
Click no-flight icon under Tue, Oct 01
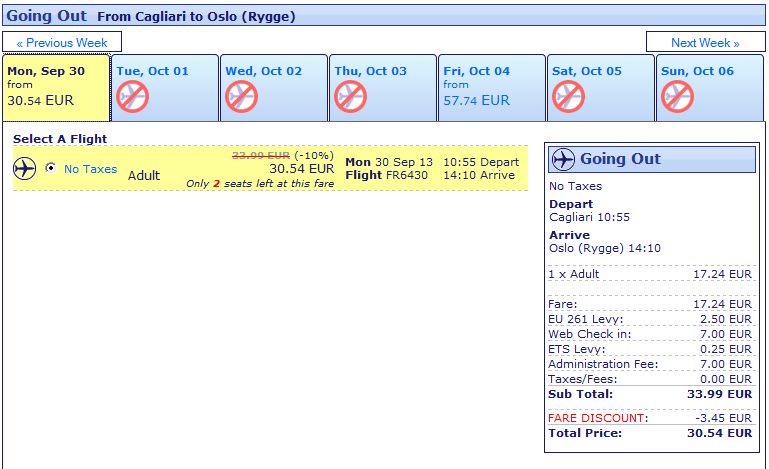point(132,97)
